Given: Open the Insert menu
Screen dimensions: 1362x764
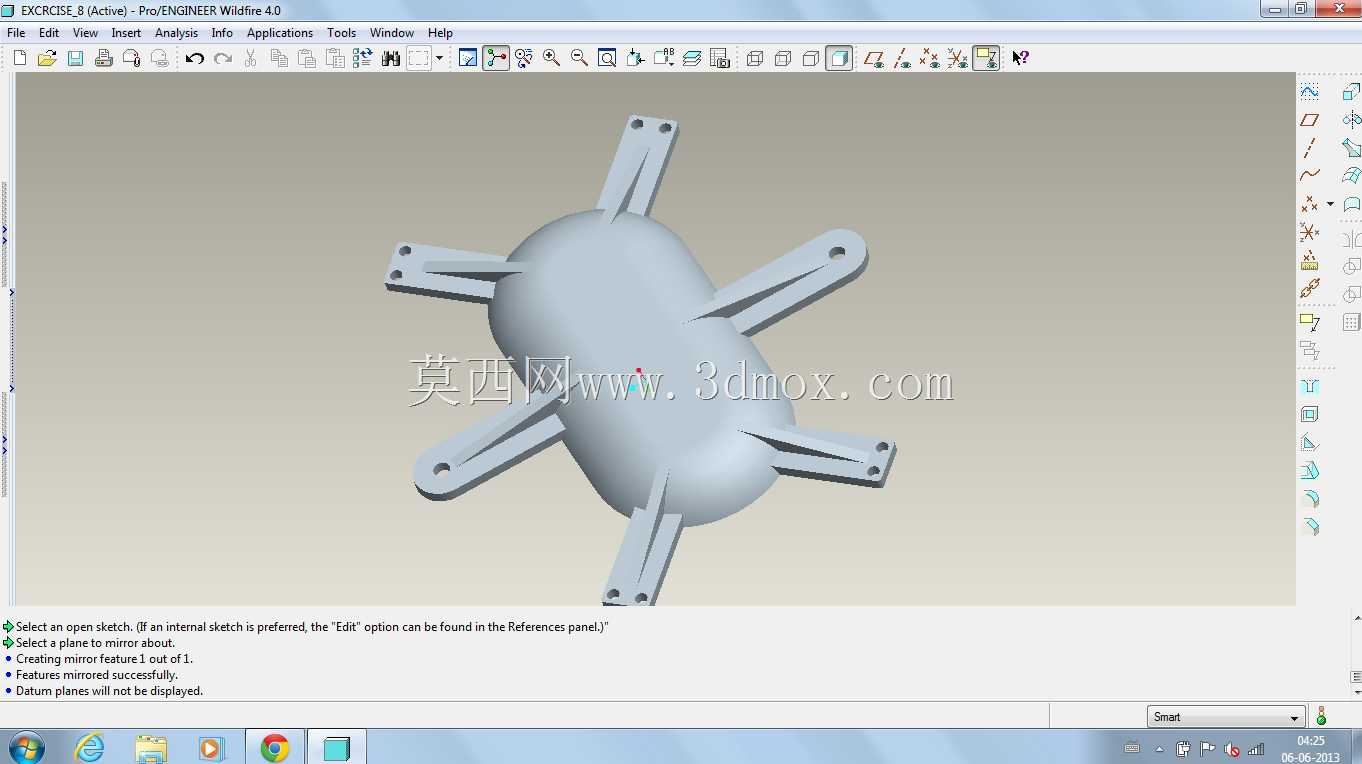Looking at the screenshot, I should 126,33.
